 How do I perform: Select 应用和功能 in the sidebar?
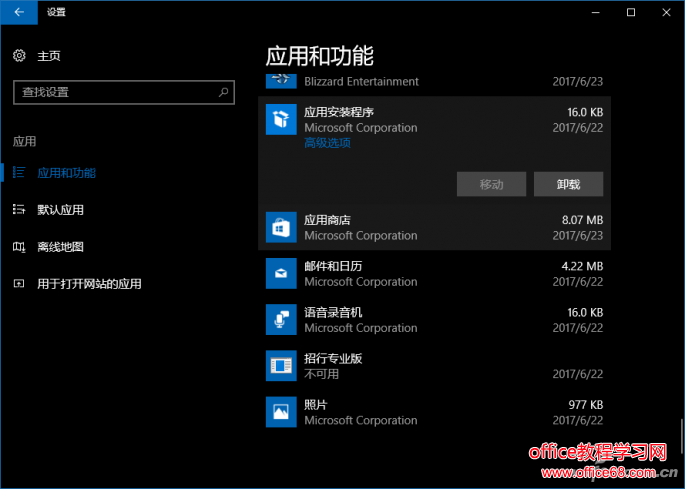click(66, 173)
